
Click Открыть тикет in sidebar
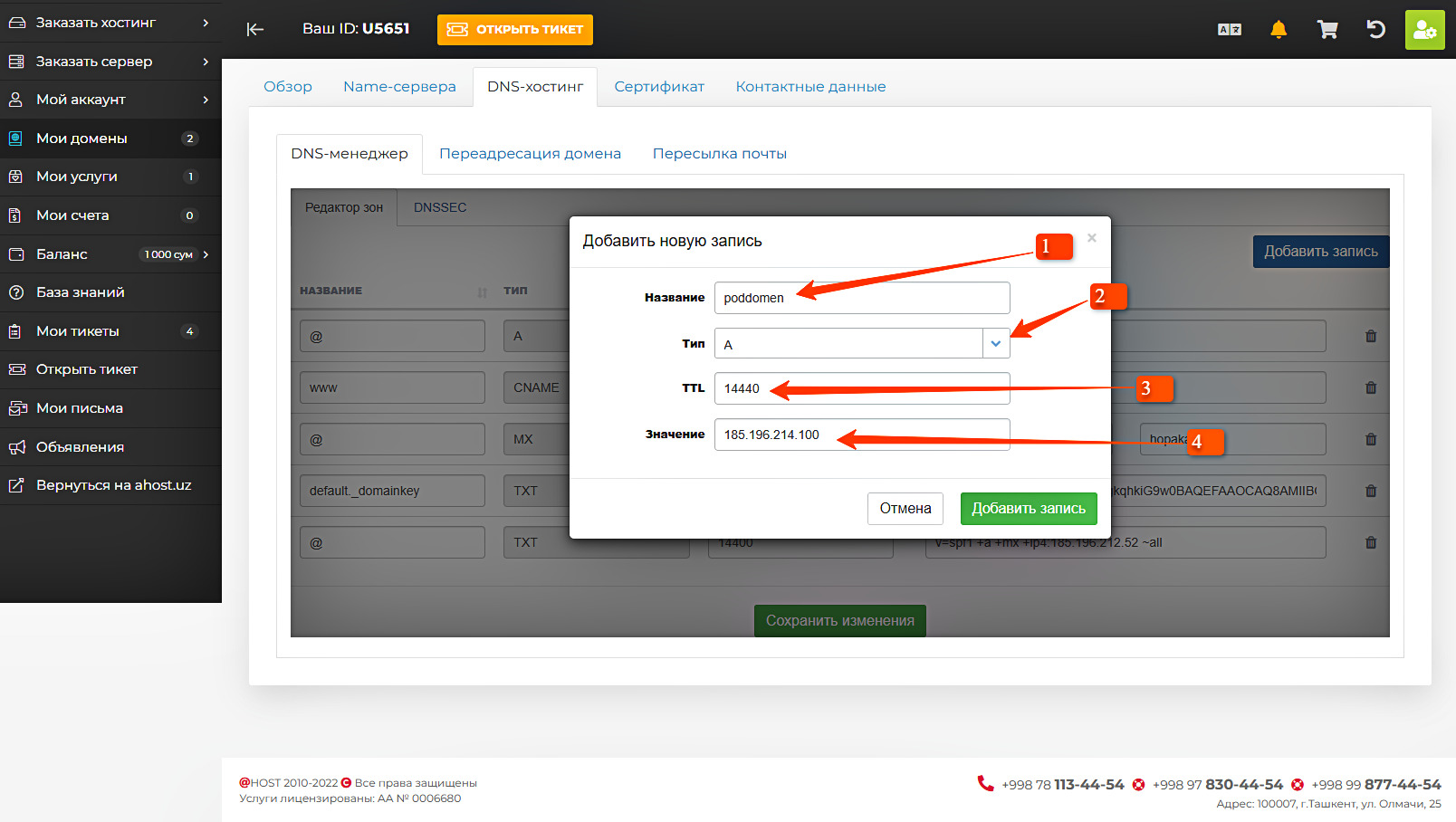click(x=110, y=369)
